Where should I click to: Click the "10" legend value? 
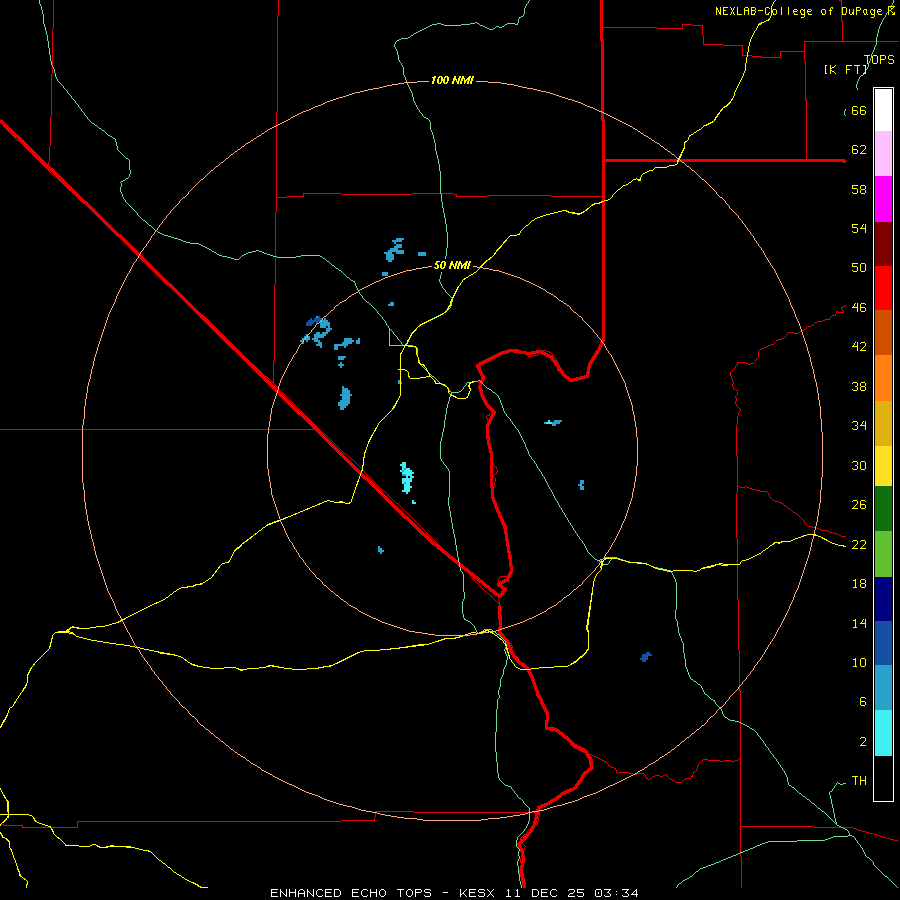(859, 662)
